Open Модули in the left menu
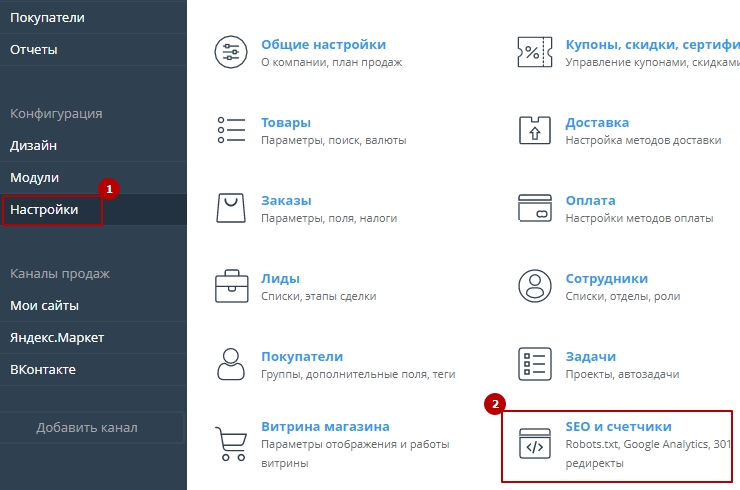The image size is (740, 490). coord(35,177)
